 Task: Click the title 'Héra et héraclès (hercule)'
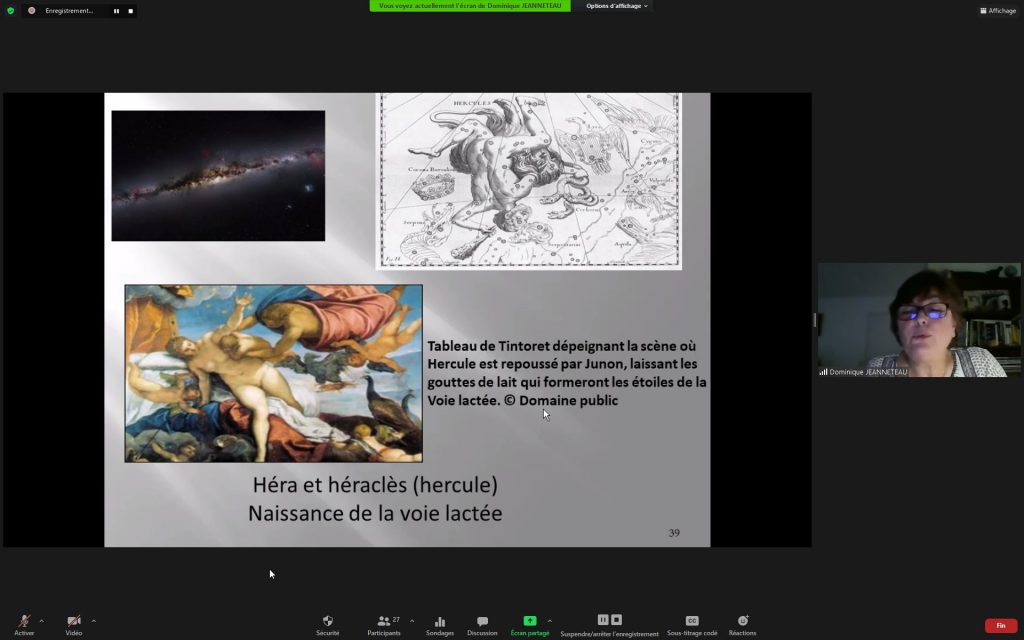click(375, 485)
